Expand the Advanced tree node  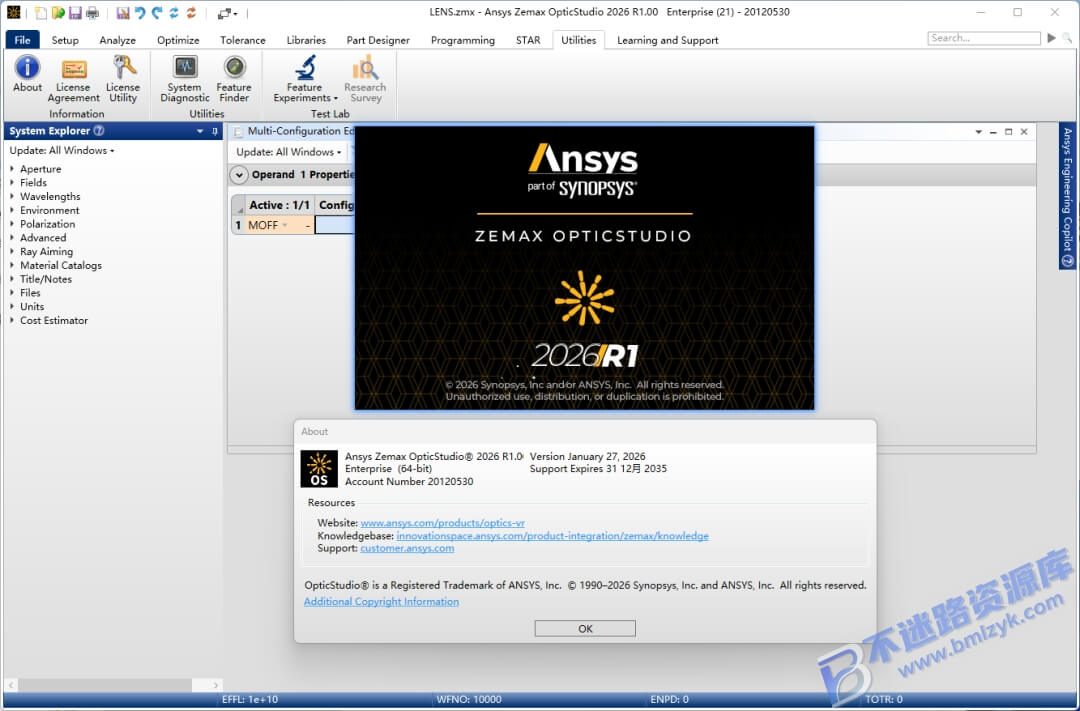[12, 238]
